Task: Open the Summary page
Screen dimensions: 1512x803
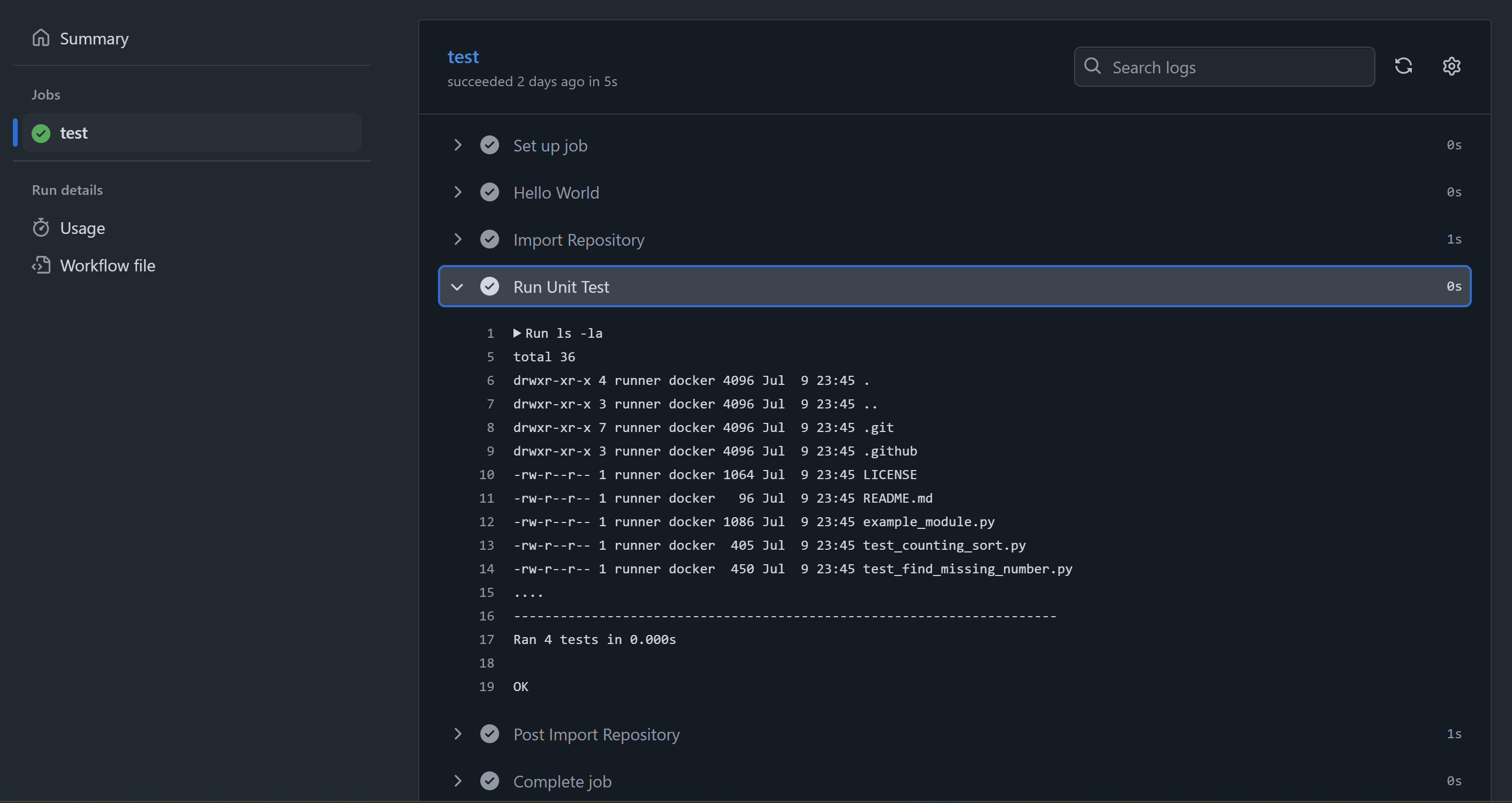Action: [94, 39]
